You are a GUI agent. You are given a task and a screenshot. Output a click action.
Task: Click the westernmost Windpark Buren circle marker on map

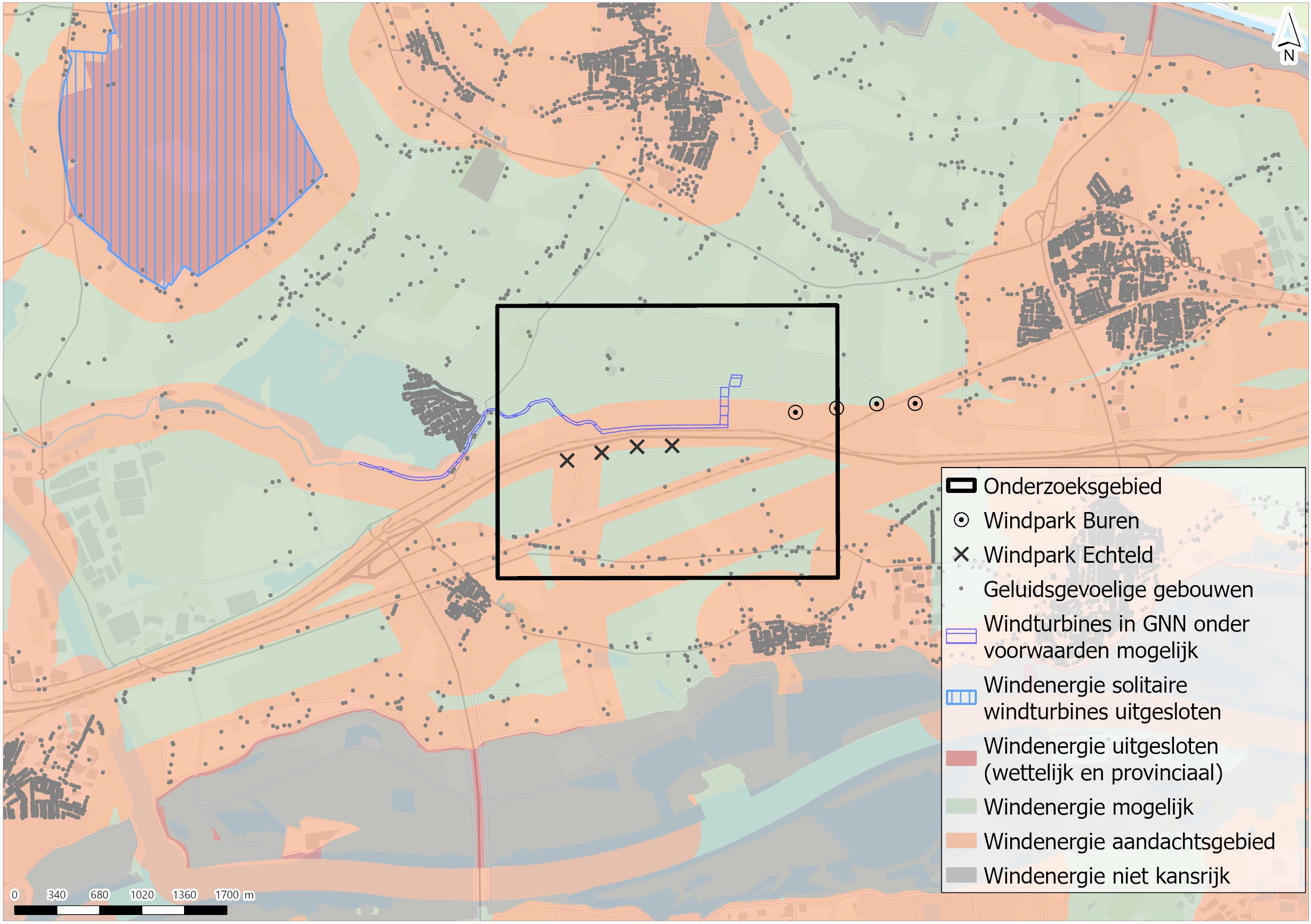point(795,413)
